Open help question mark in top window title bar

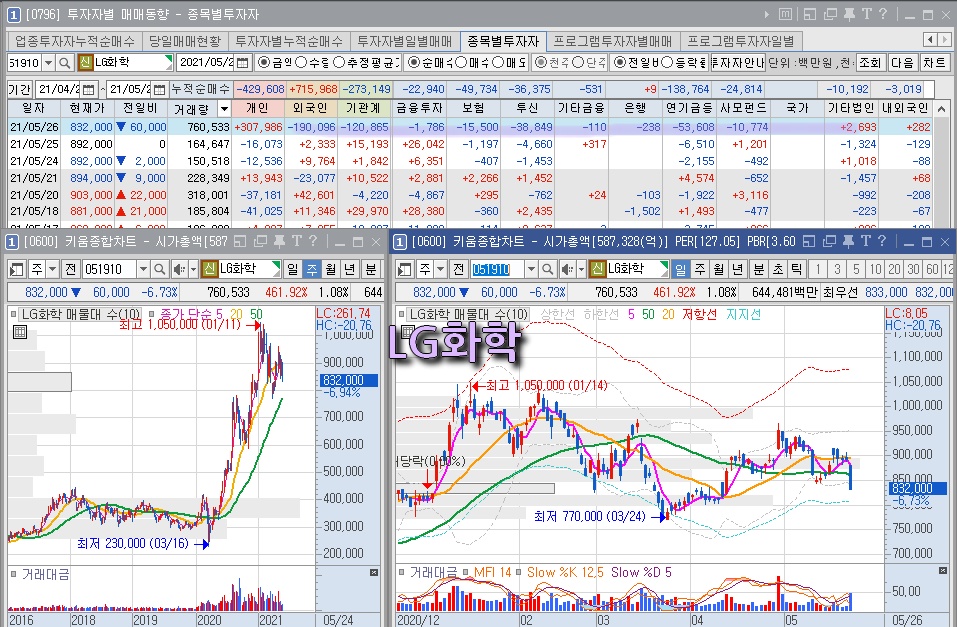(x=883, y=14)
